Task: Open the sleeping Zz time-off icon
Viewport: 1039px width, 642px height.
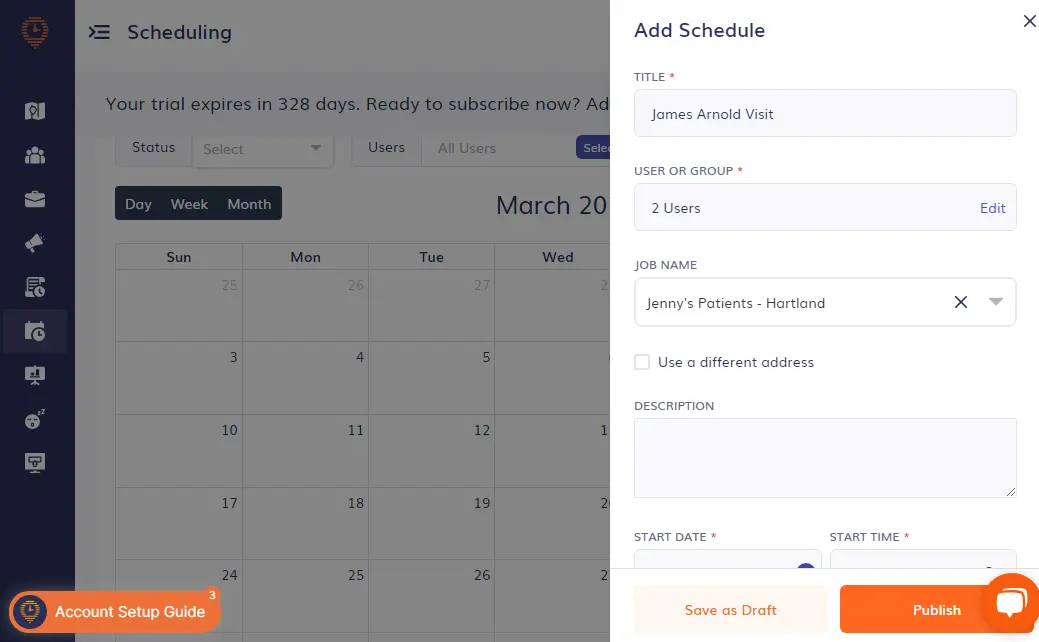Action: pos(36,418)
